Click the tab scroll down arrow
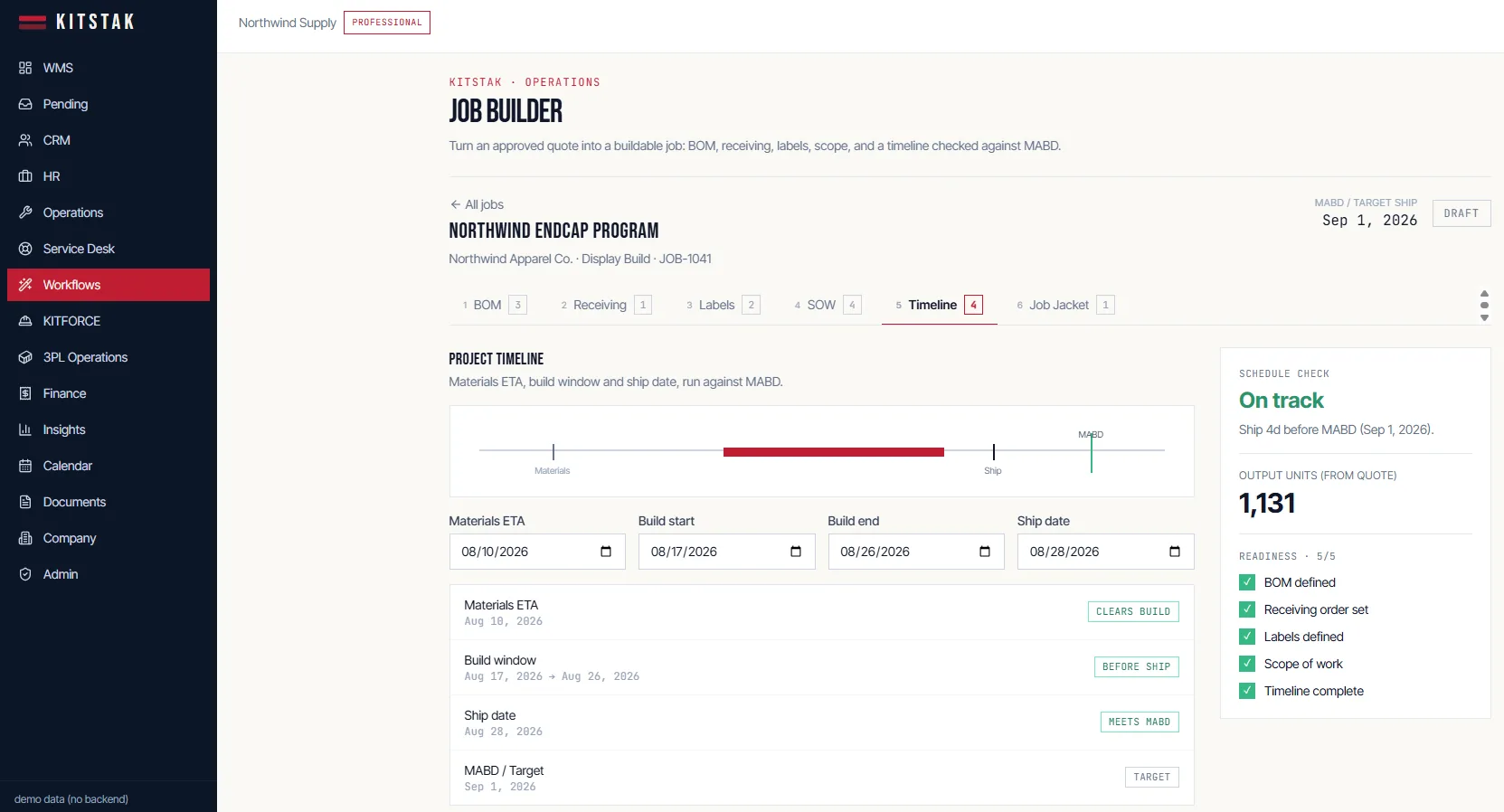This screenshot has width=1504, height=812. click(x=1484, y=317)
